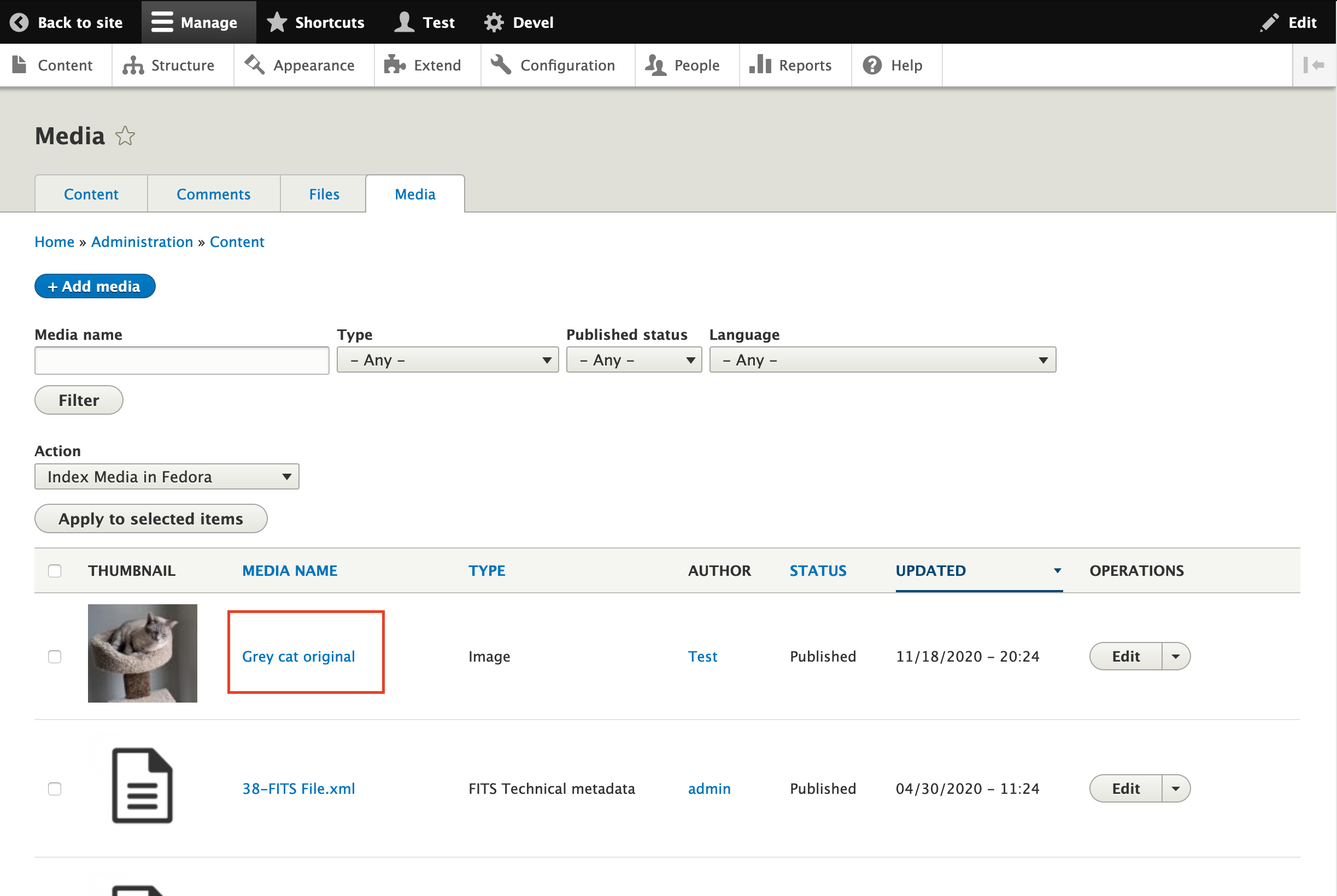Select the Media tab

pos(415,194)
